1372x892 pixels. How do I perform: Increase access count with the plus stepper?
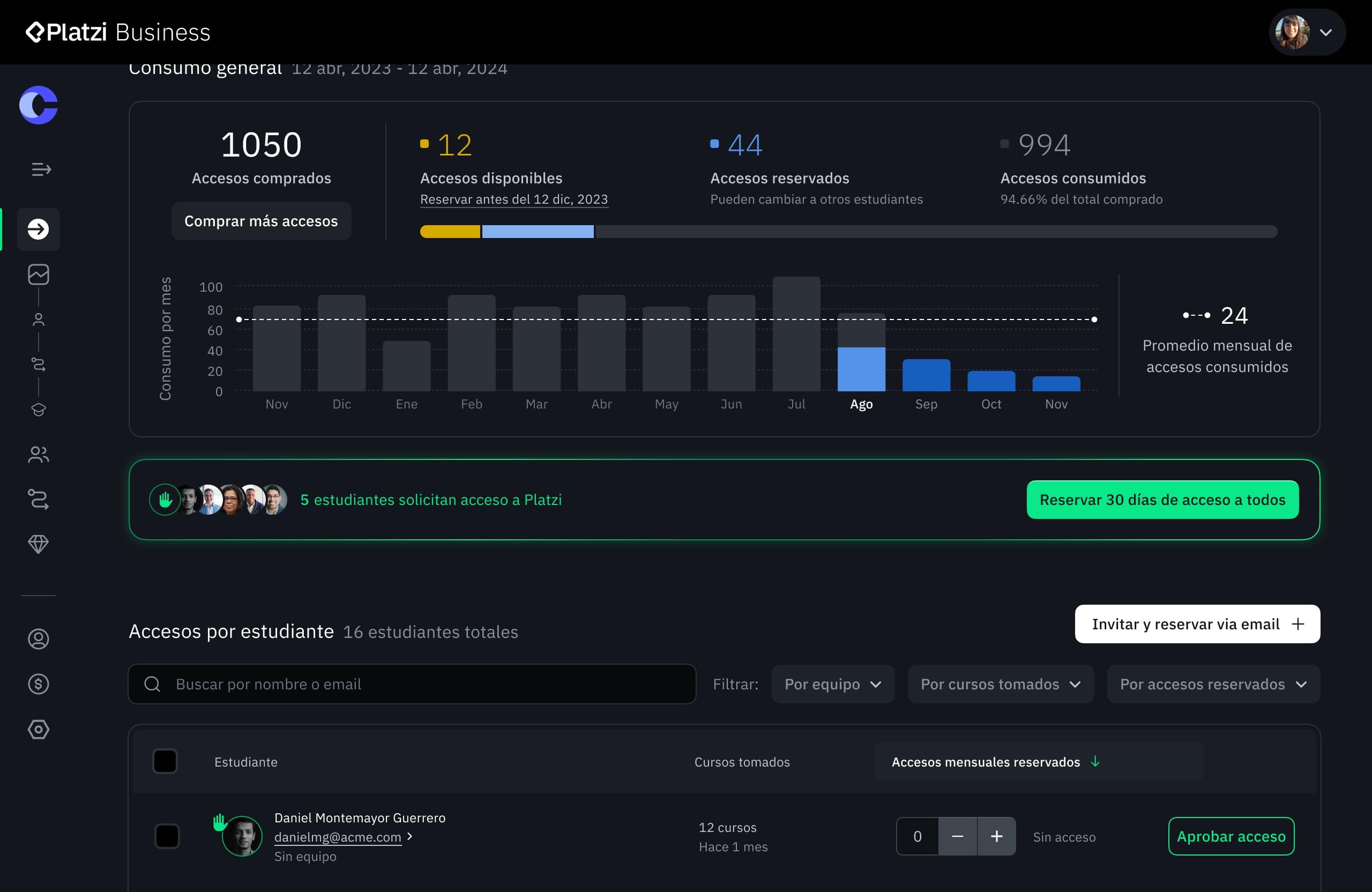coord(997,836)
